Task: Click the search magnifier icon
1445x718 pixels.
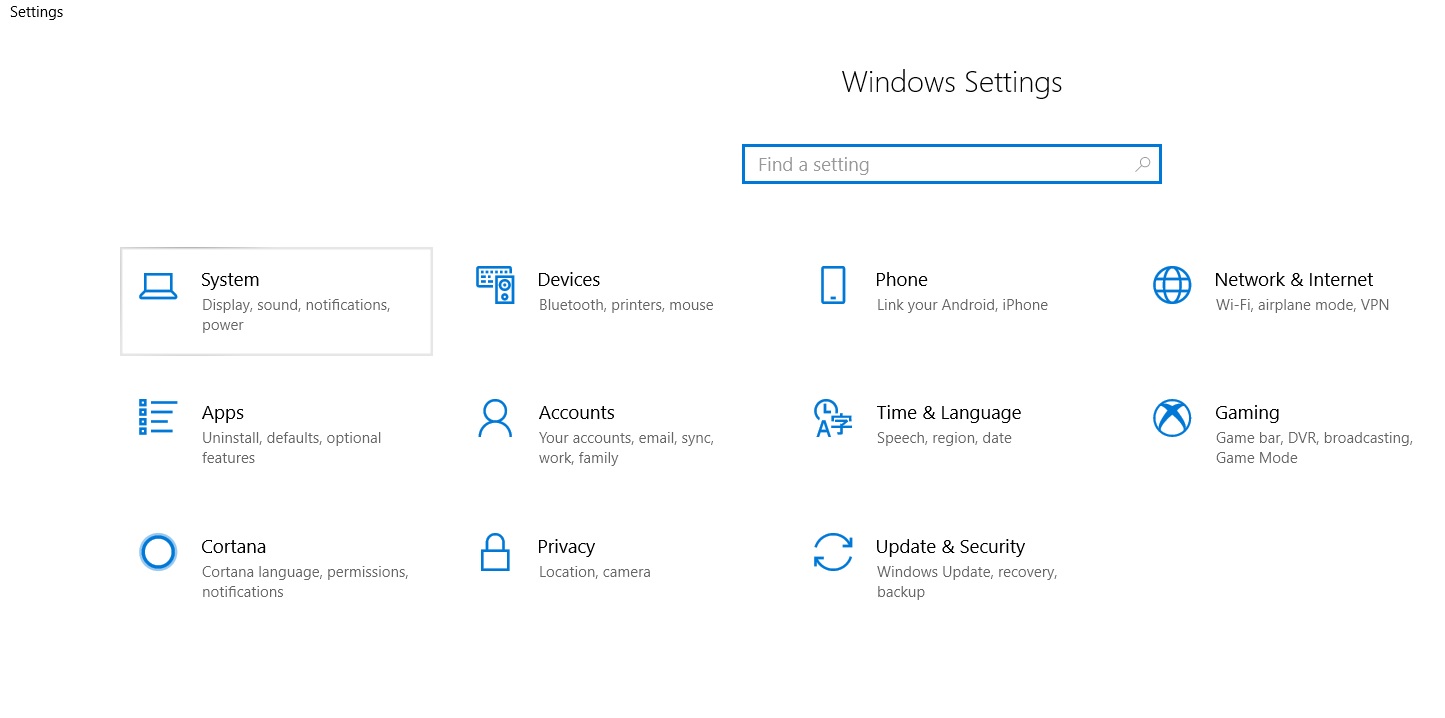Action: pos(1143,165)
